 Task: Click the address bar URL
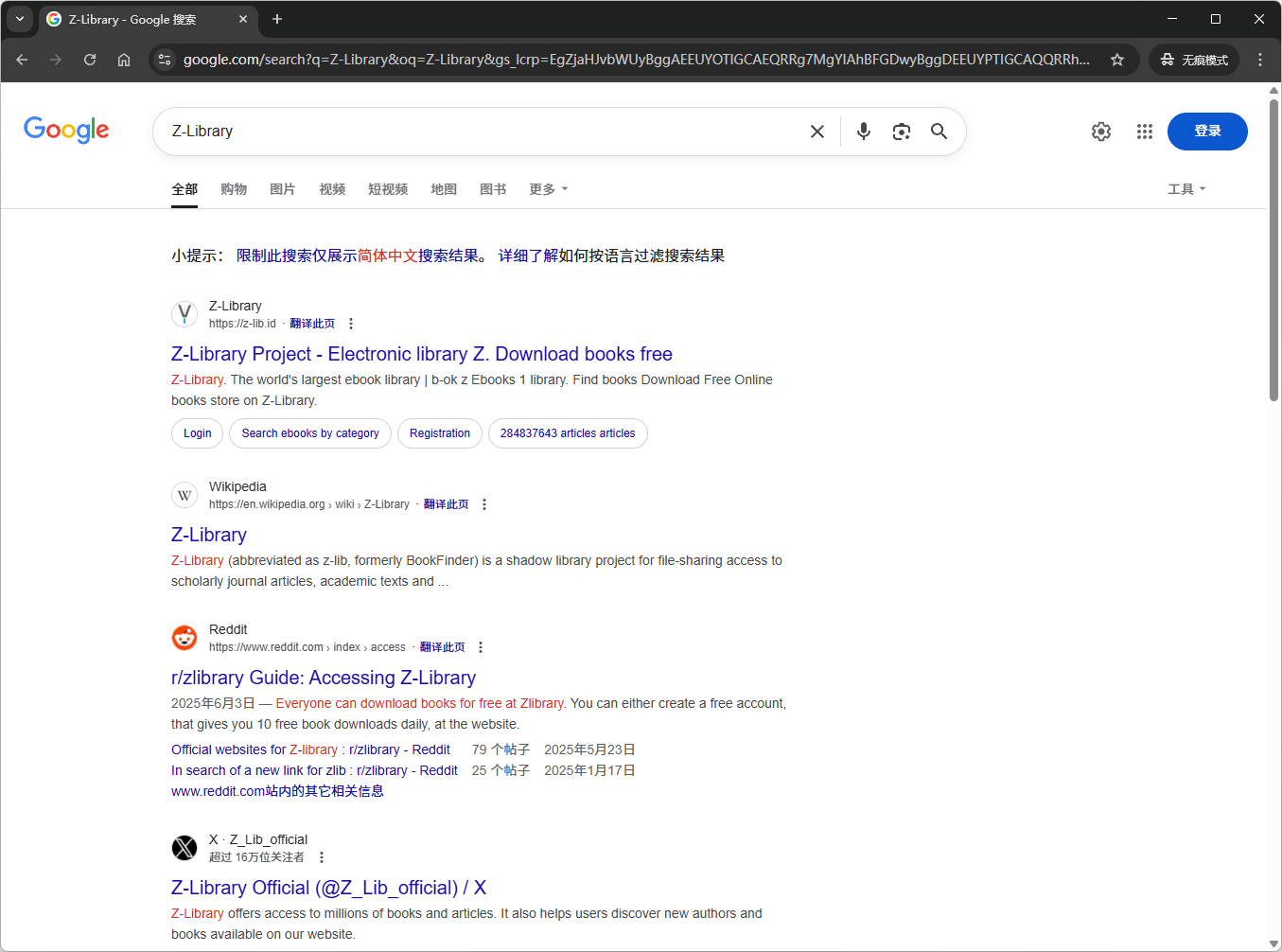click(636, 60)
